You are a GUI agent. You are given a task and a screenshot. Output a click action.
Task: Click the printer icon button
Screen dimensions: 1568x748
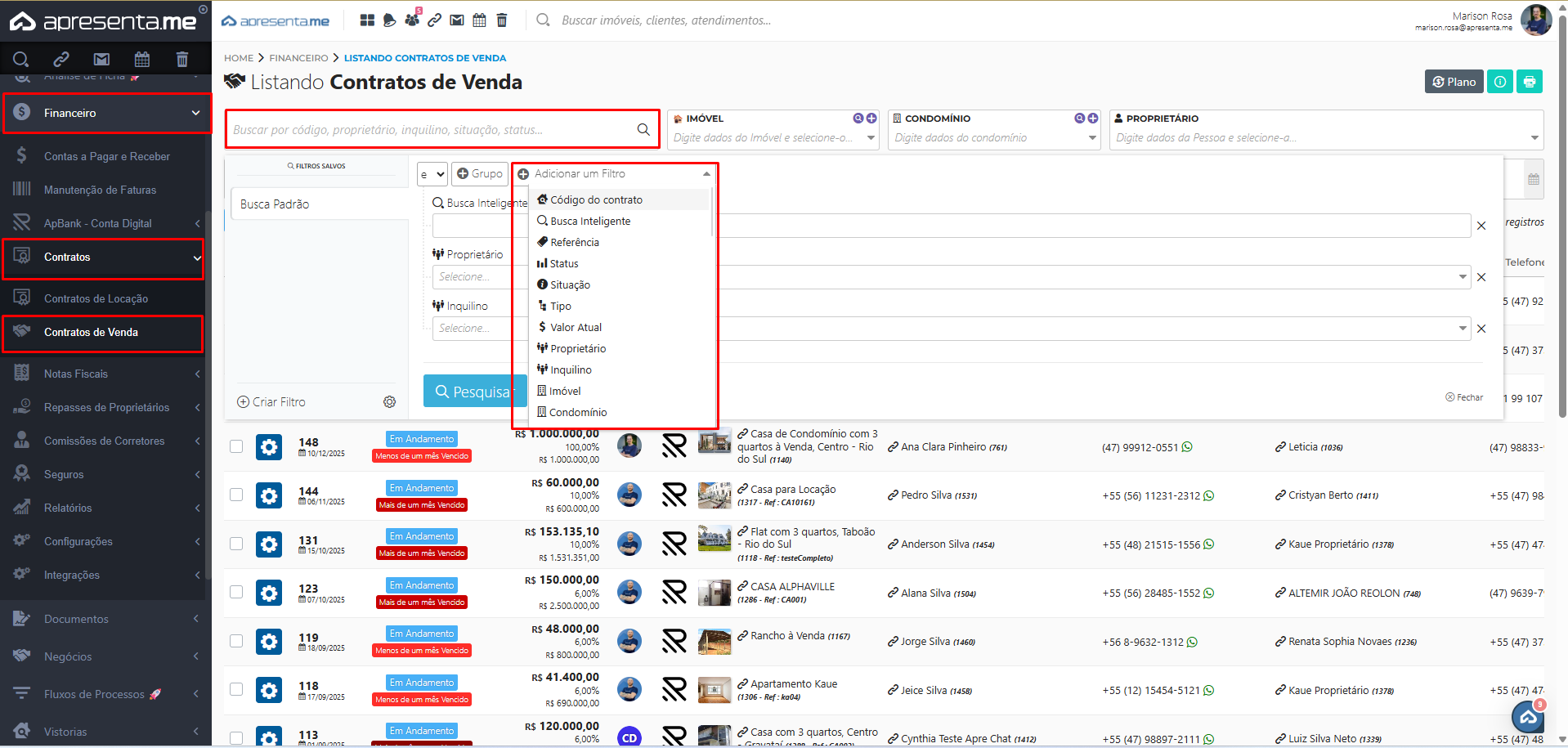(1529, 82)
